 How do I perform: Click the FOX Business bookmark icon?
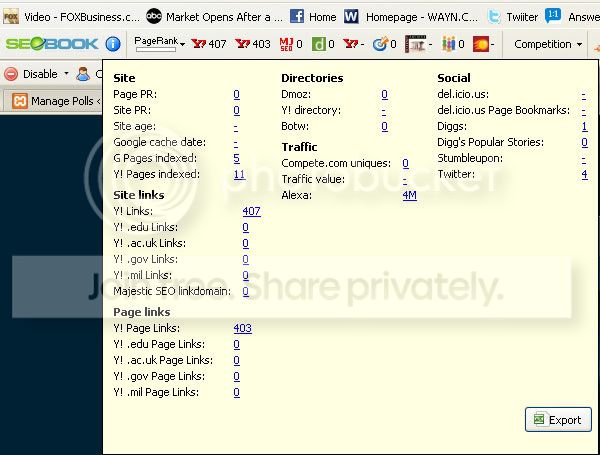pos(11,17)
